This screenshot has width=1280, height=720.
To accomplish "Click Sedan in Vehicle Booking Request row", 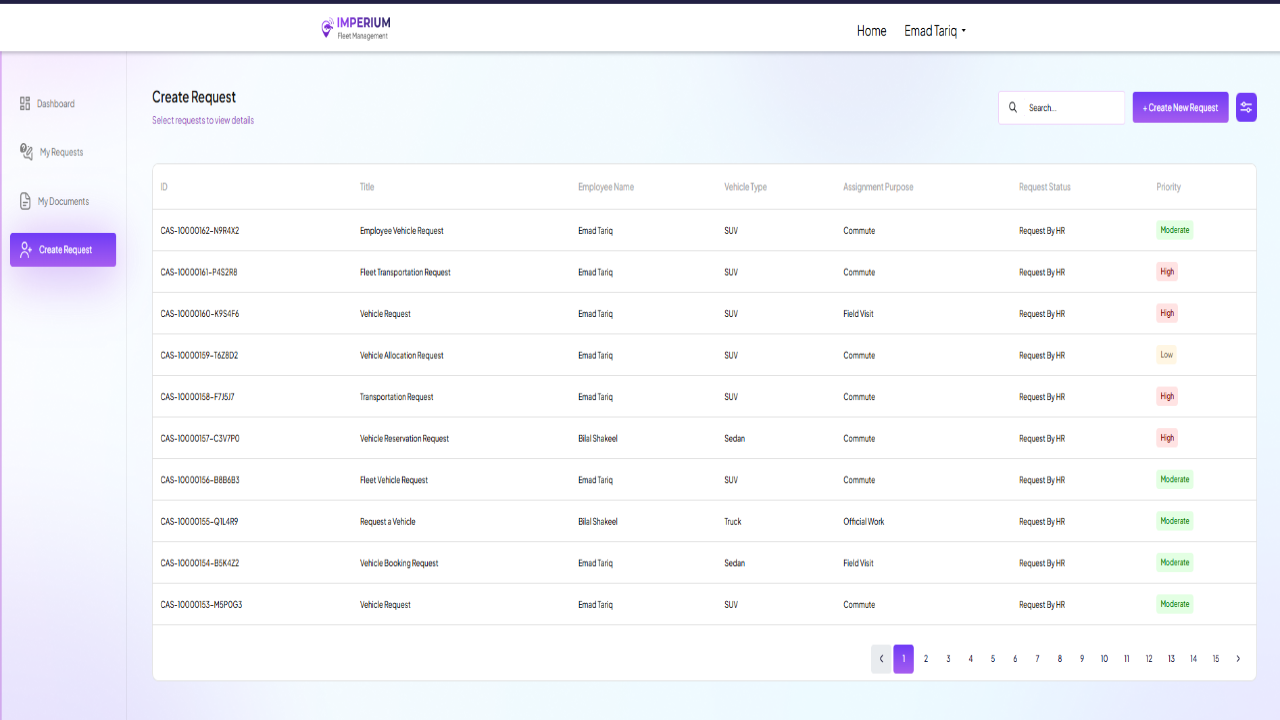I will 735,563.
